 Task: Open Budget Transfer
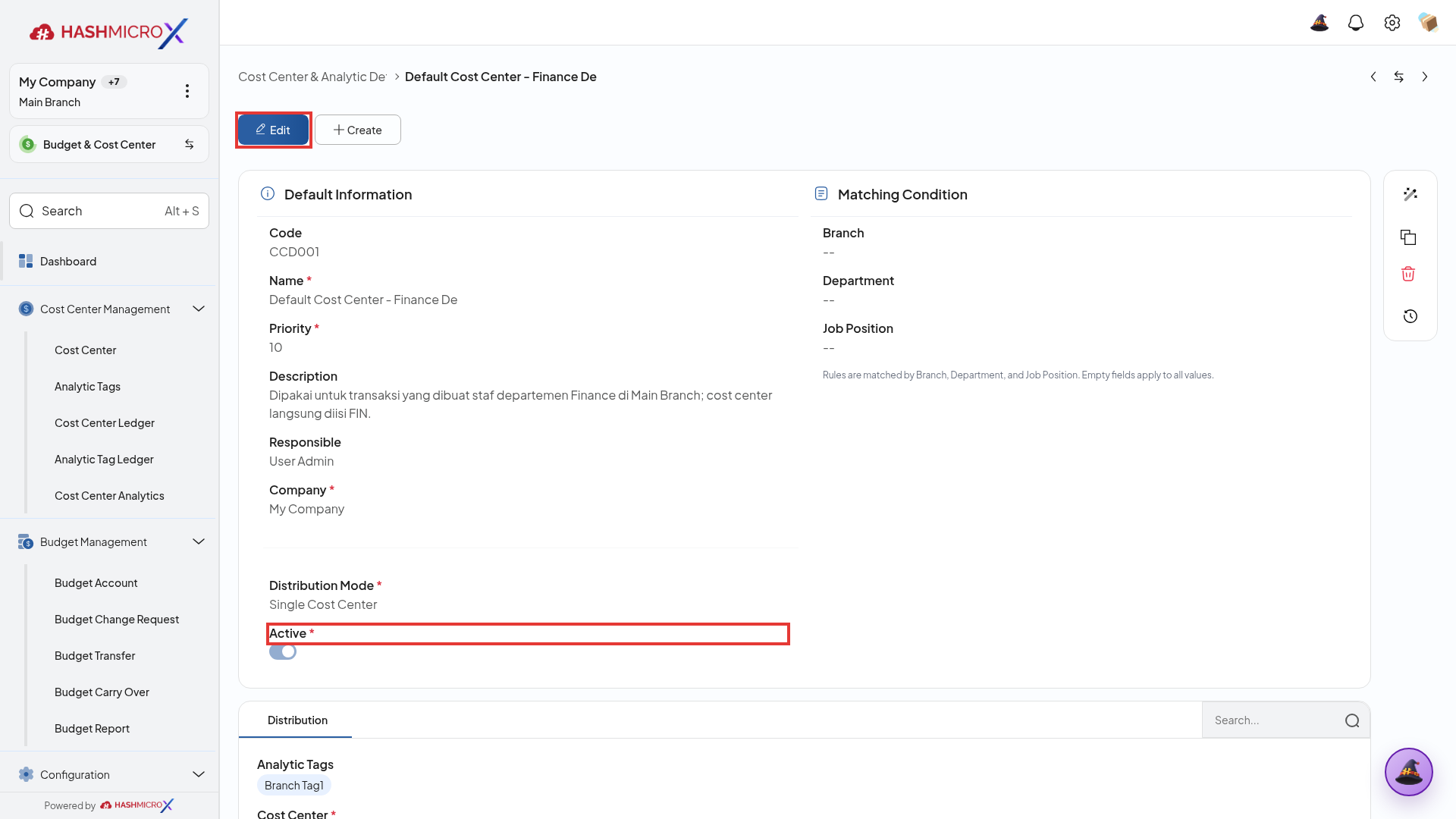95,656
